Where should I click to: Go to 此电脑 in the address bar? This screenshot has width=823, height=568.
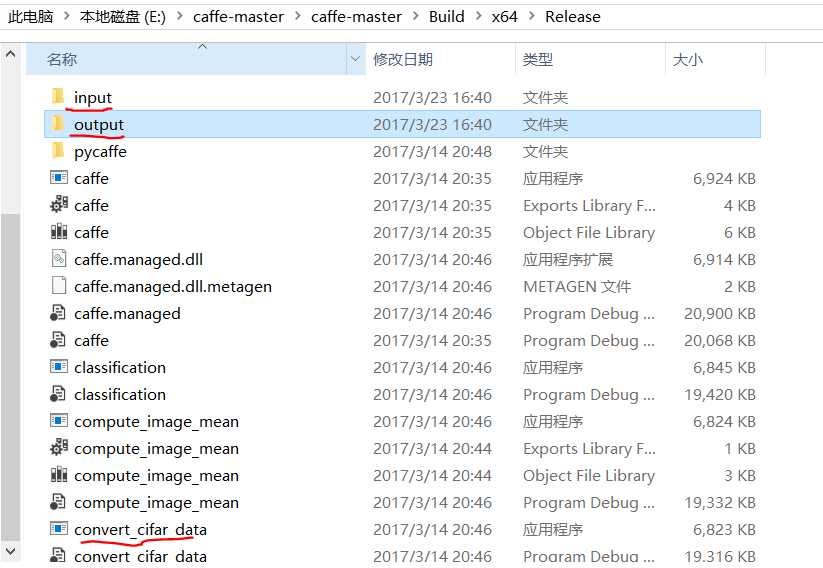tap(30, 17)
